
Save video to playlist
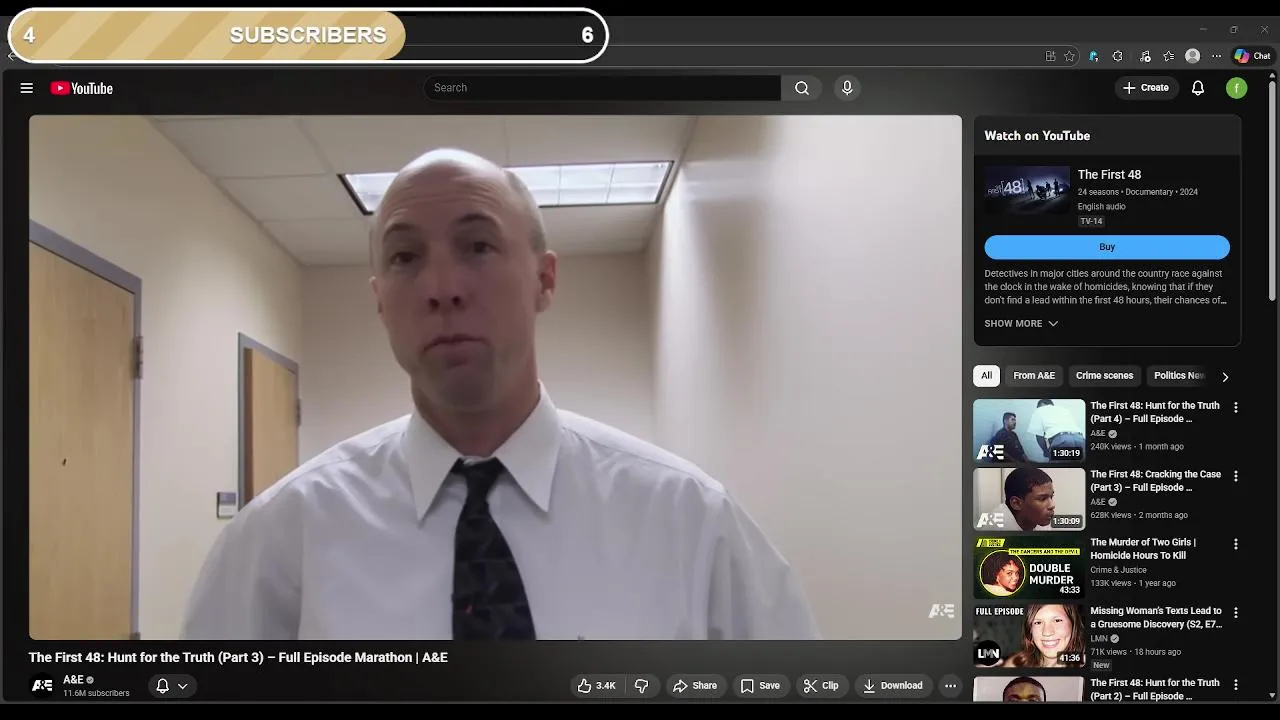[760, 686]
